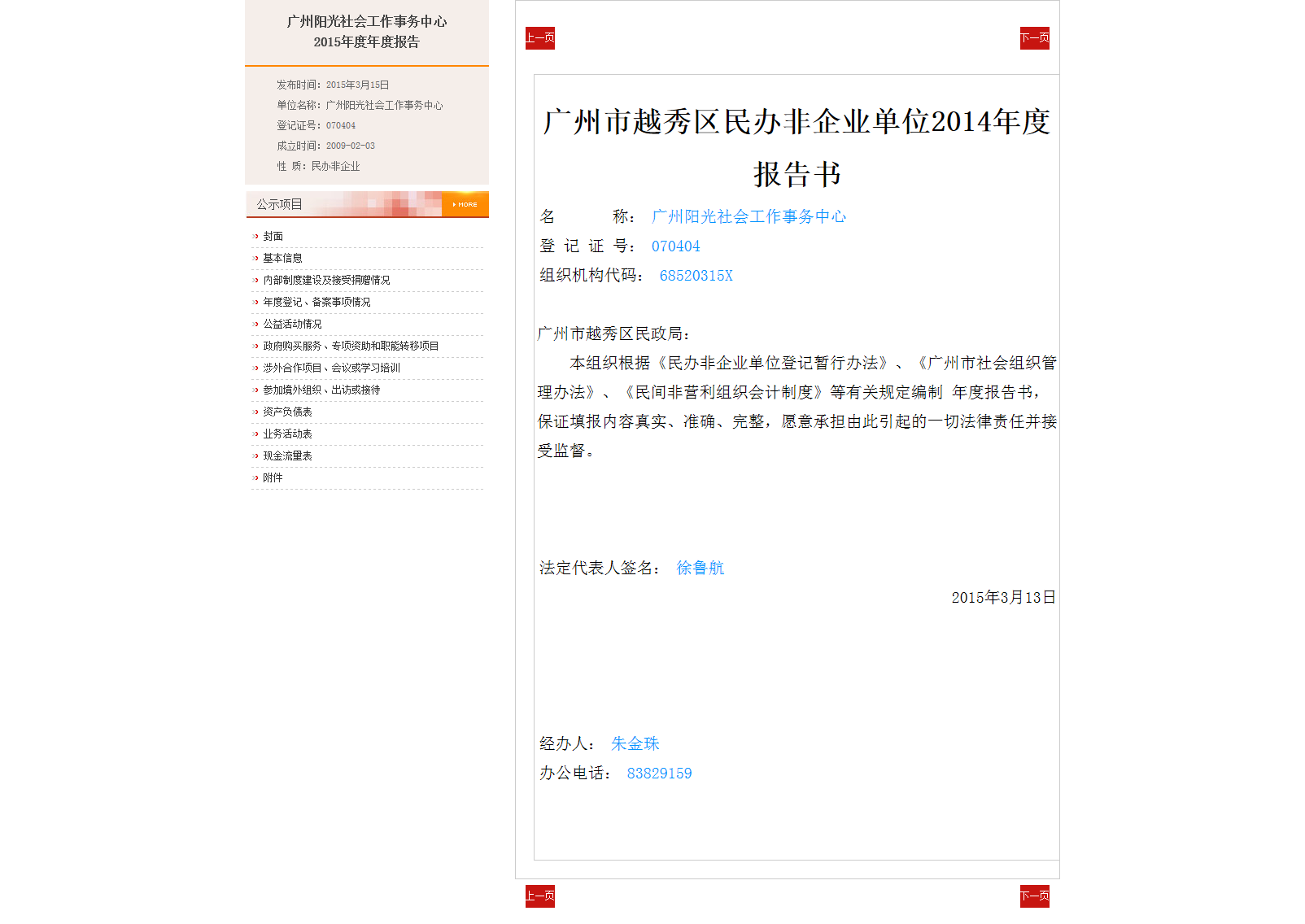Go to previous page using top 上一页 button
The height and width of the screenshot is (924, 1305).
[539, 37]
